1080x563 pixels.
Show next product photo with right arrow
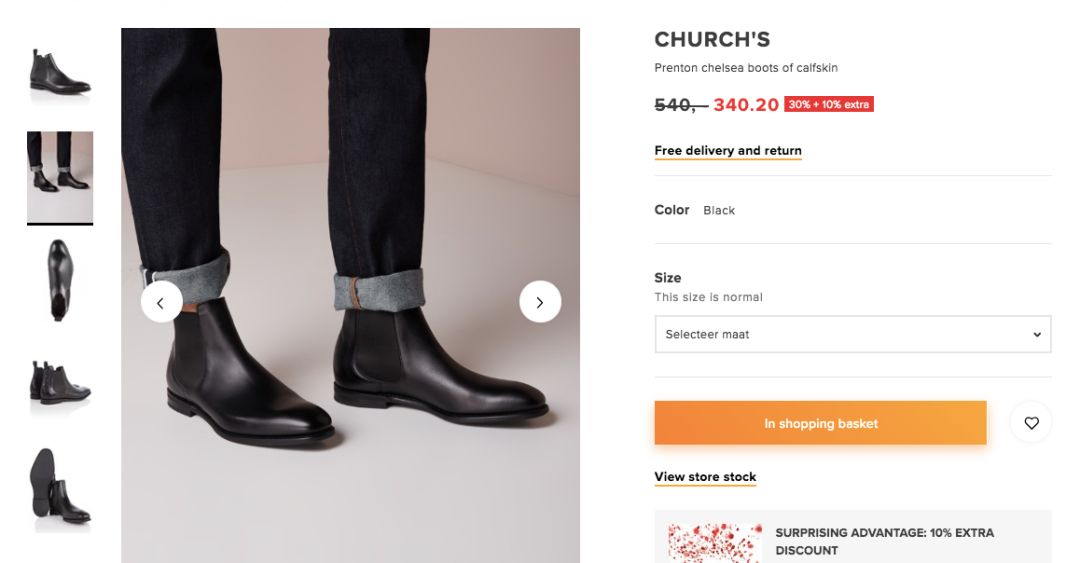pos(540,302)
